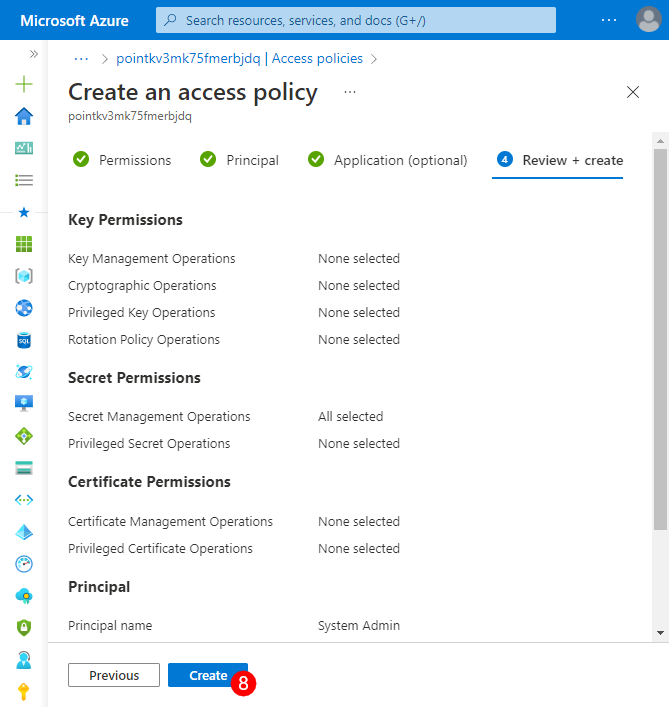Expand collapsed breadcrumb ellipsis
669x707 pixels.
point(81,59)
